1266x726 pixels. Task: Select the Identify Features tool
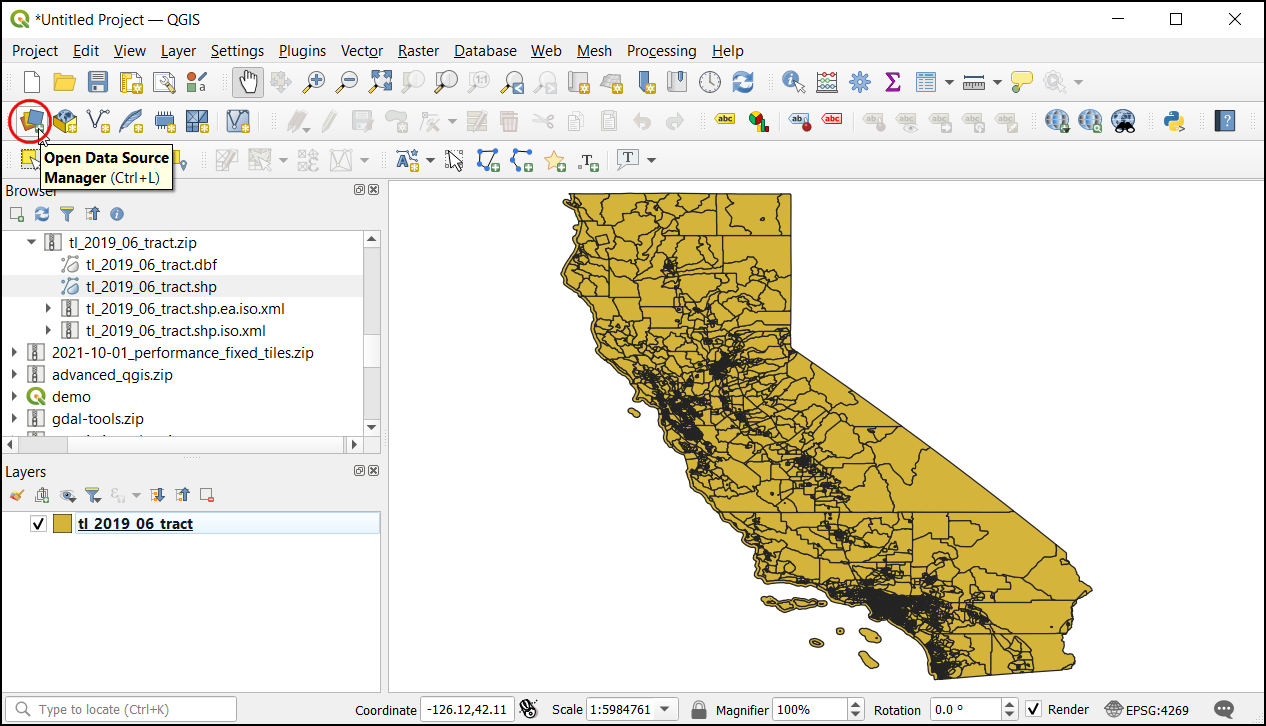point(794,82)
